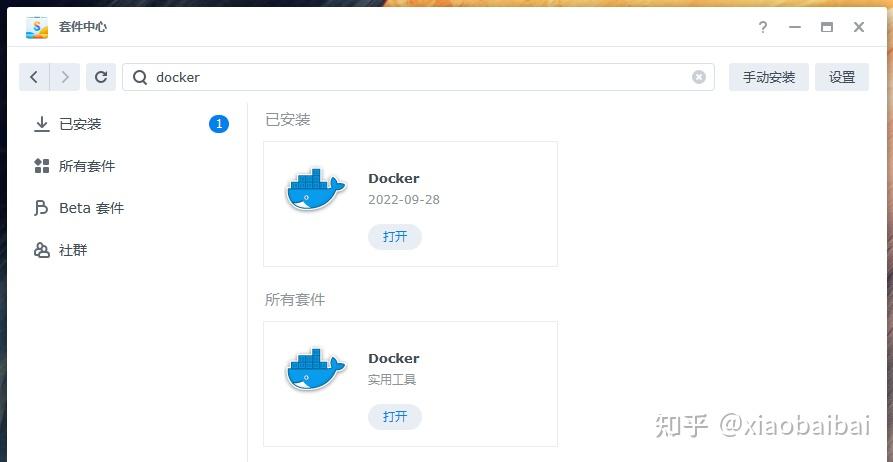Open 设置 settings button
Image resolution: width=893 pixels, height=462 pixels.
click(x=842, y=77)
